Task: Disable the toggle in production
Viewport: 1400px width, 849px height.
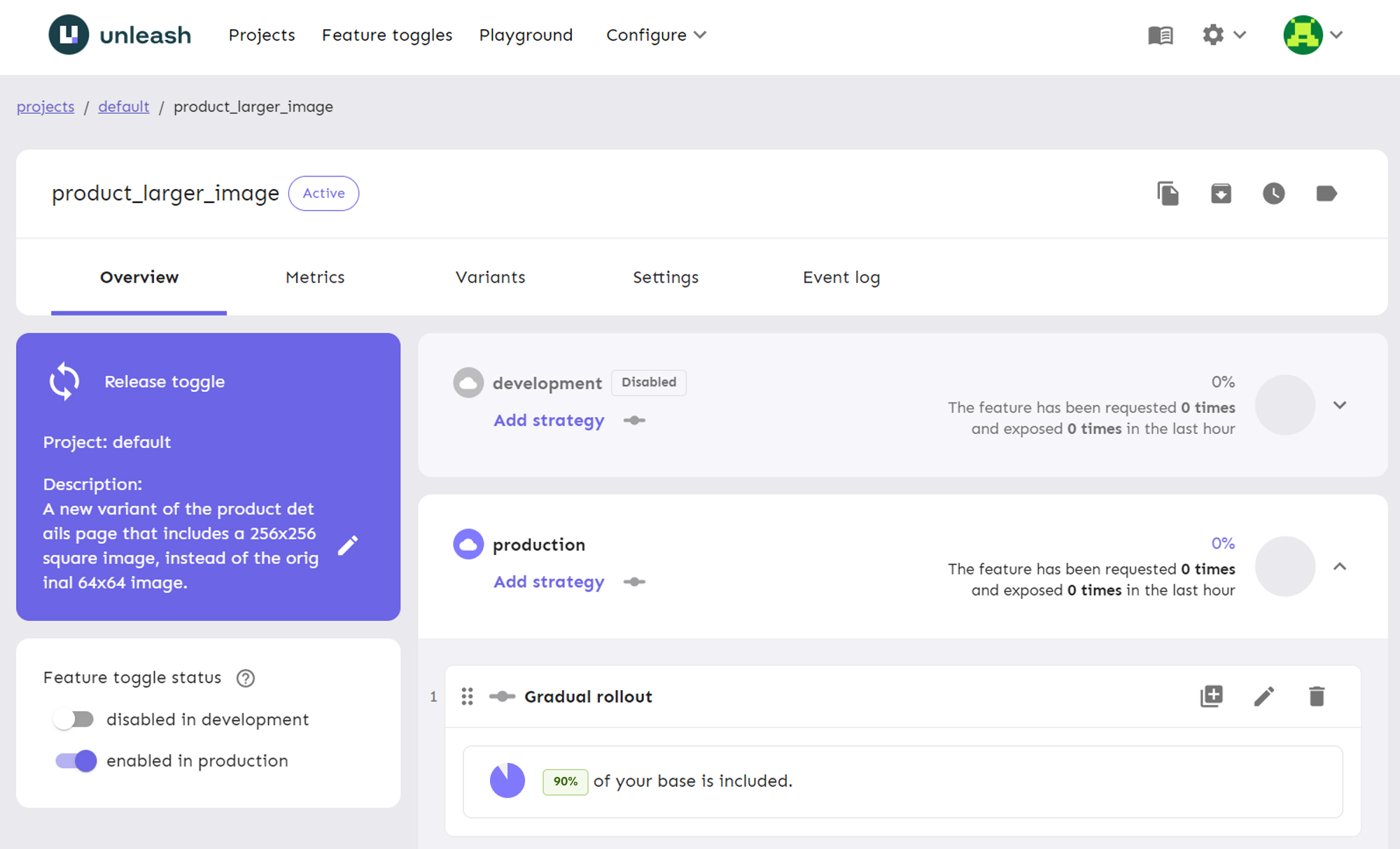Action: [x=76, y=761]
